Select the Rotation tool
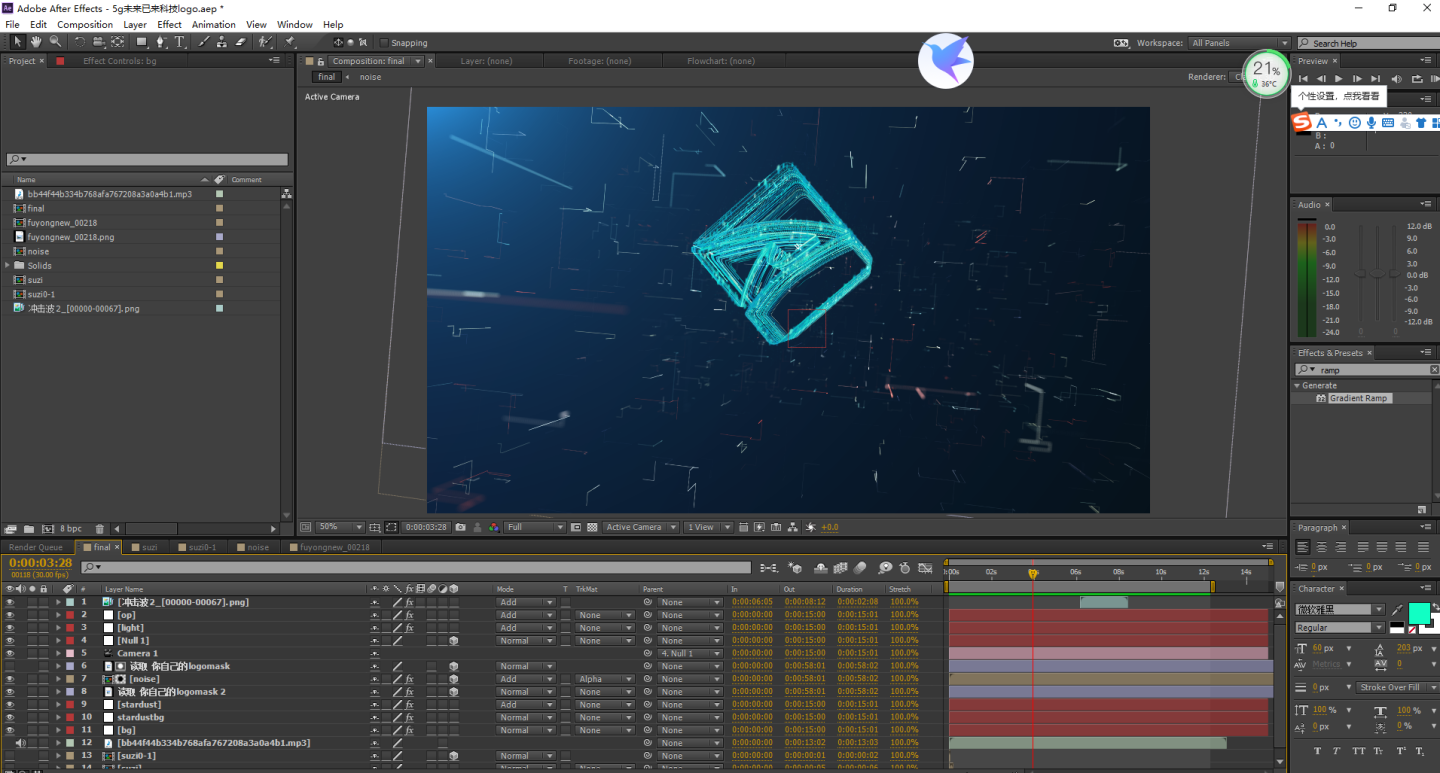This screenshot has width=1440, height=773. tap(80, 42)
